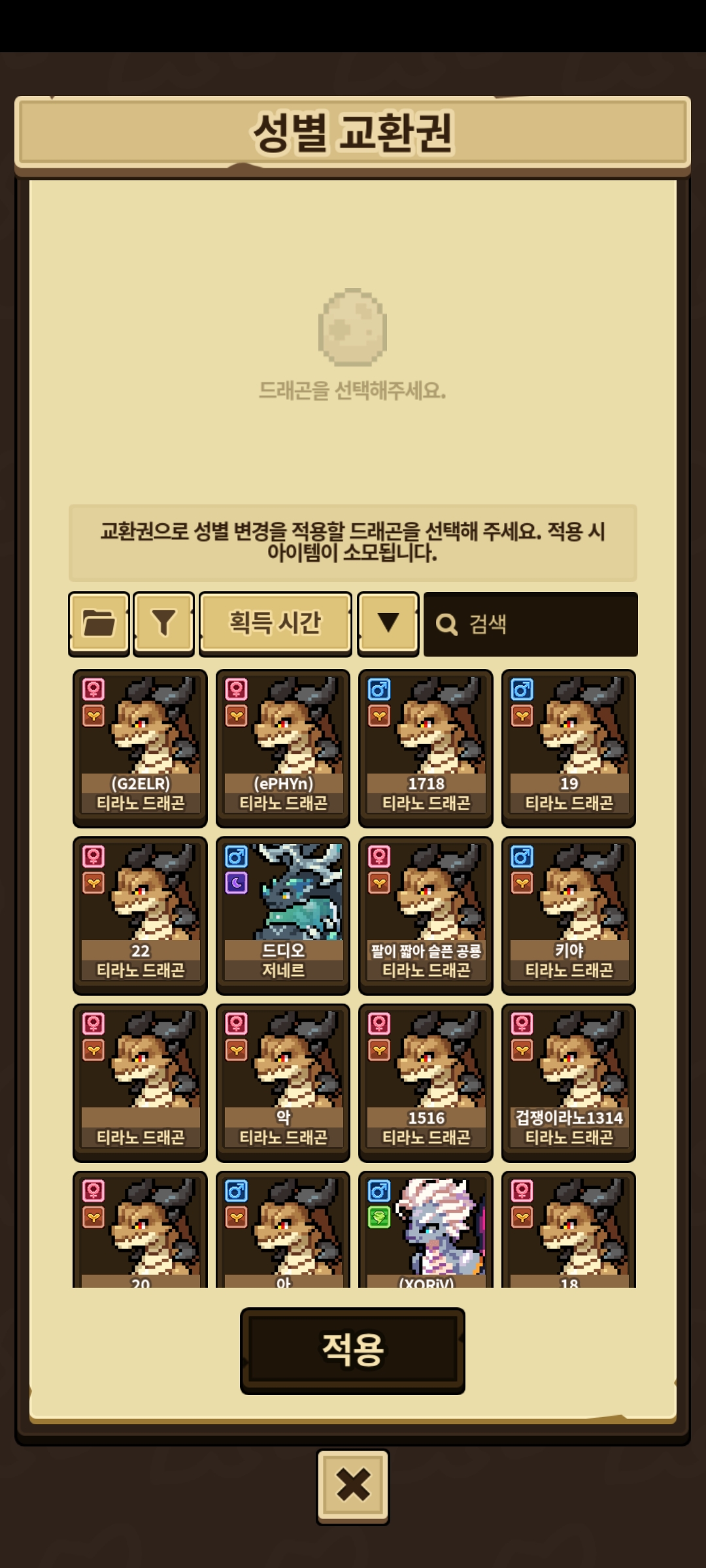Select the 키야 티라노 드래곤 card
Image resolution: width=706 pixels, height=1568 pixels.
tap(569, 915)
